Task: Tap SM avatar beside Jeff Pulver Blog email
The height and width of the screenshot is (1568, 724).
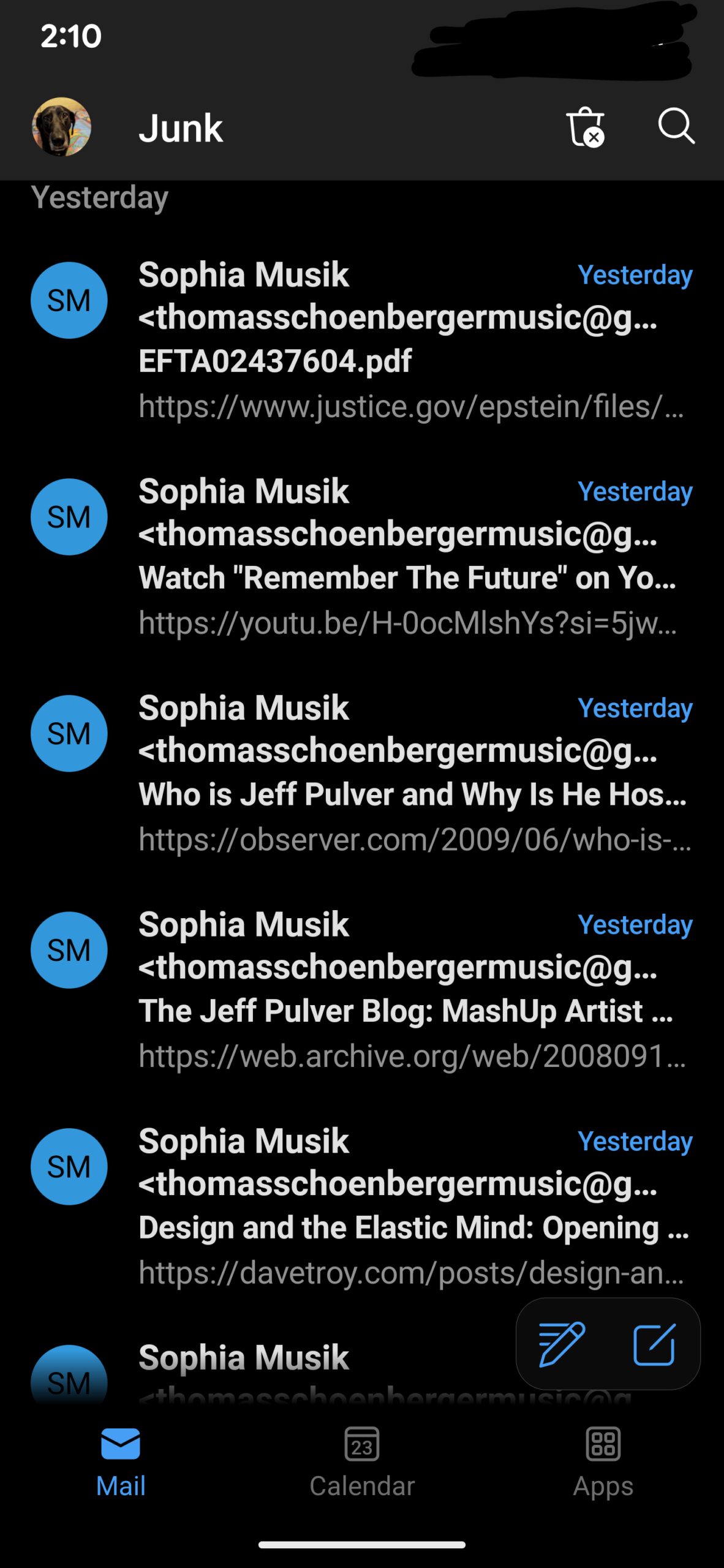Action: (69, 950)
